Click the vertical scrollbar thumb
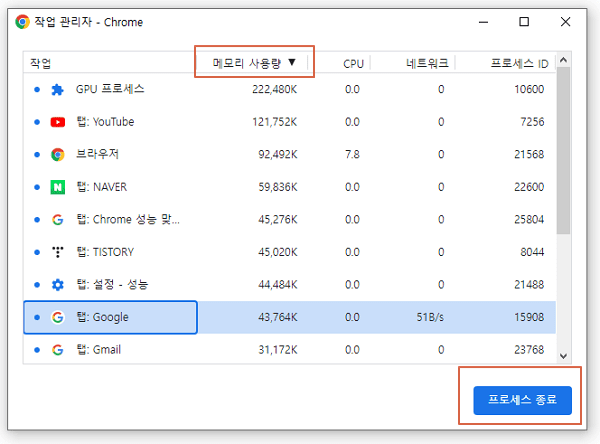Viewport: 600px width, 444px height. click(x=563, y=150)
